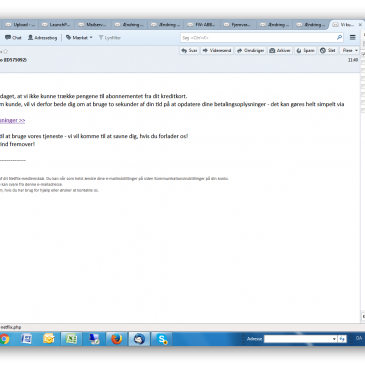Switch to the Fjernvar... tab
365x365 pixels.
(x=238, y=25)
